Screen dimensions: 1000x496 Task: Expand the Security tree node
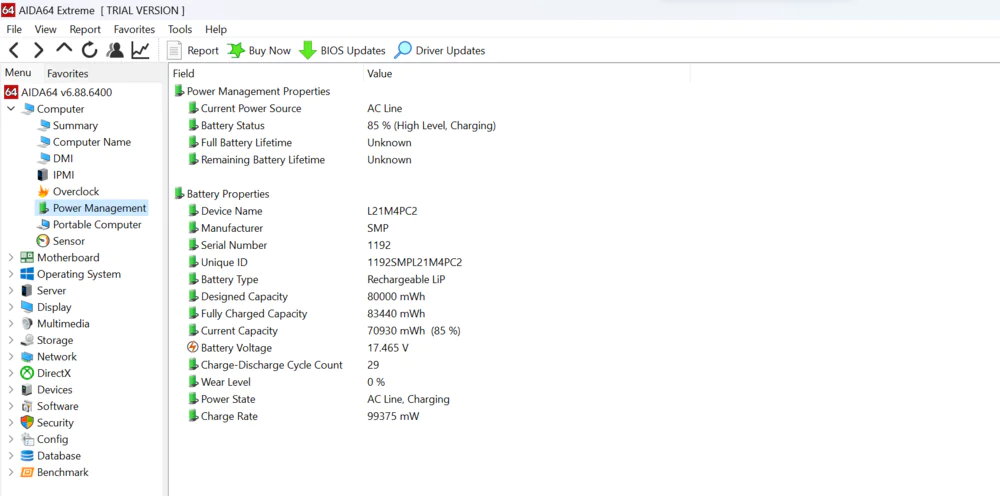[x=11, y=423]
